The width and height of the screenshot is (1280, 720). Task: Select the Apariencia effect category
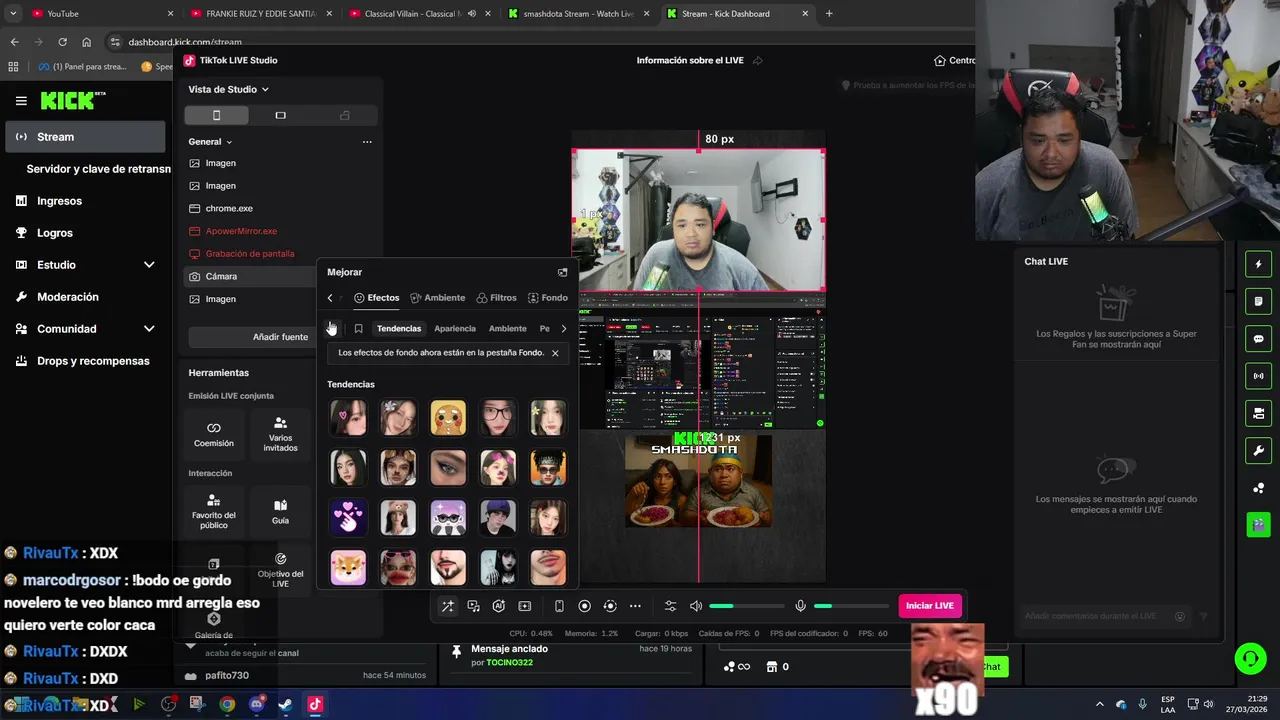point(455,329)
